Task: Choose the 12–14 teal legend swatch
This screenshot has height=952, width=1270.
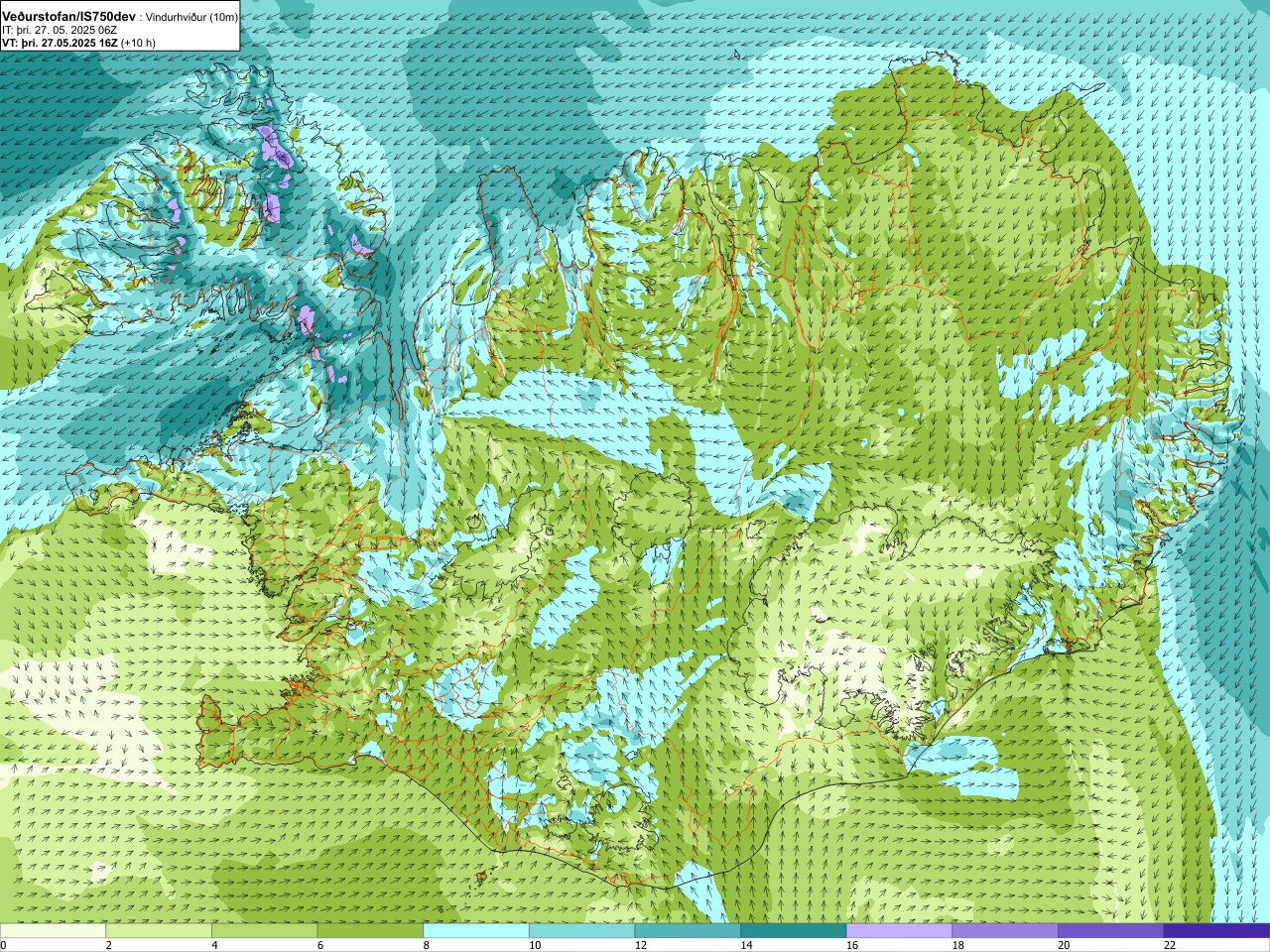Action: [688, 931]
